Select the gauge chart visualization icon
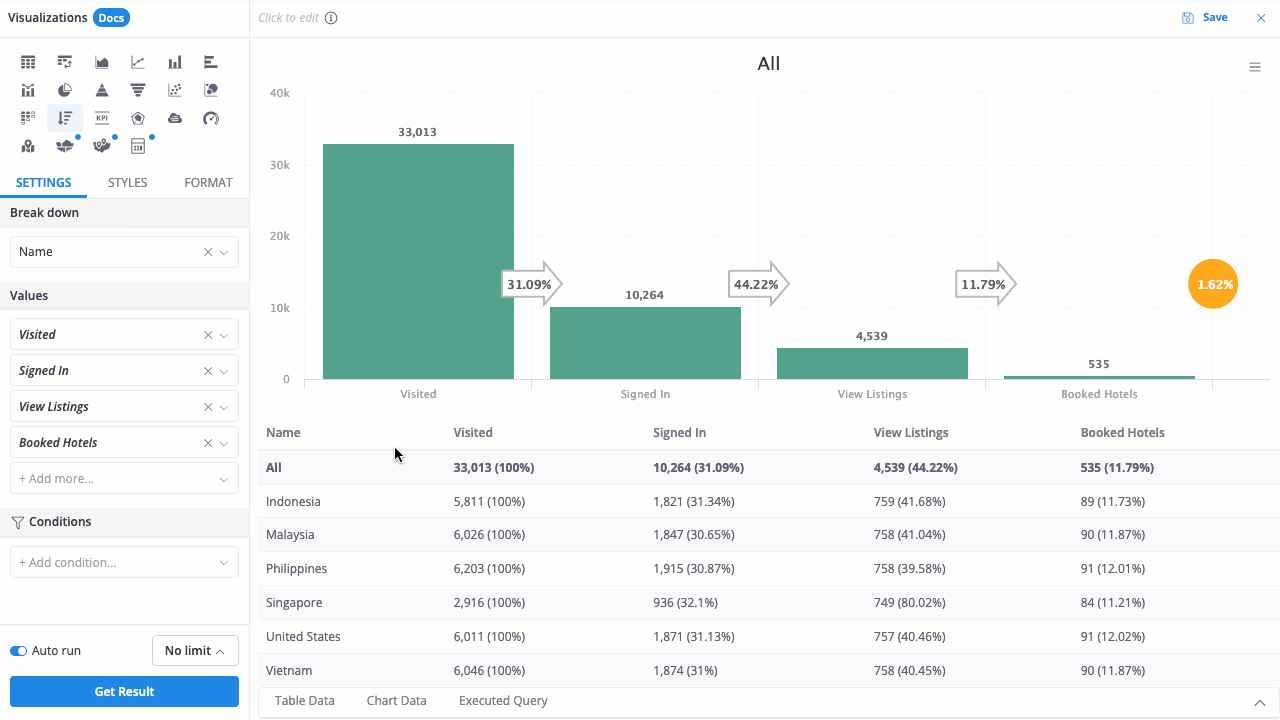1280x720 pixels. [211, 118]
